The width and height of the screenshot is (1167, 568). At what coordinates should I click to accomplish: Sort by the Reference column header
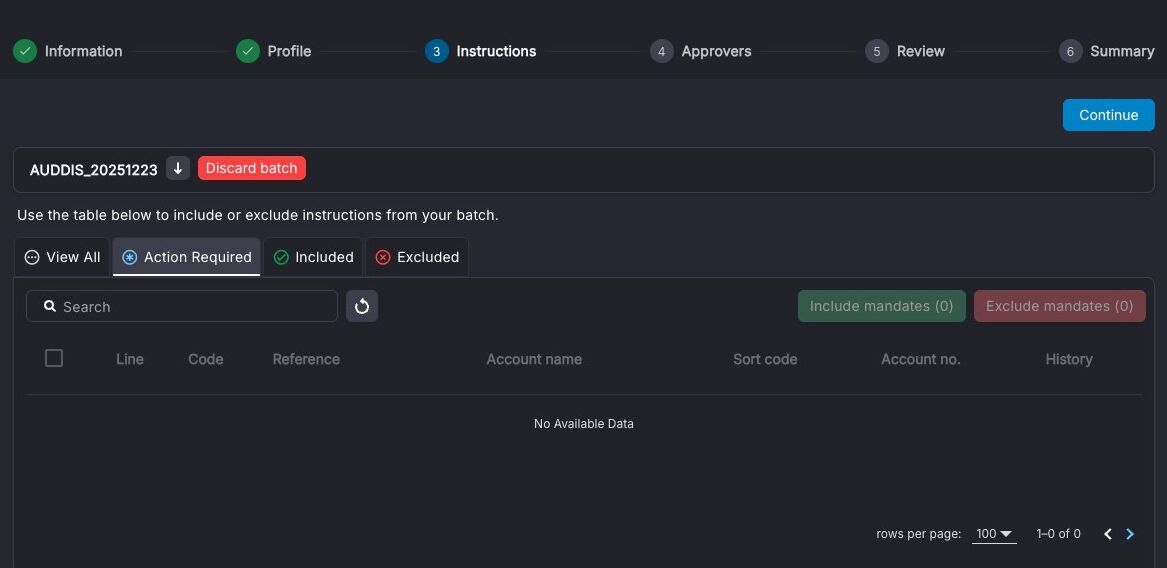point(306,359)
